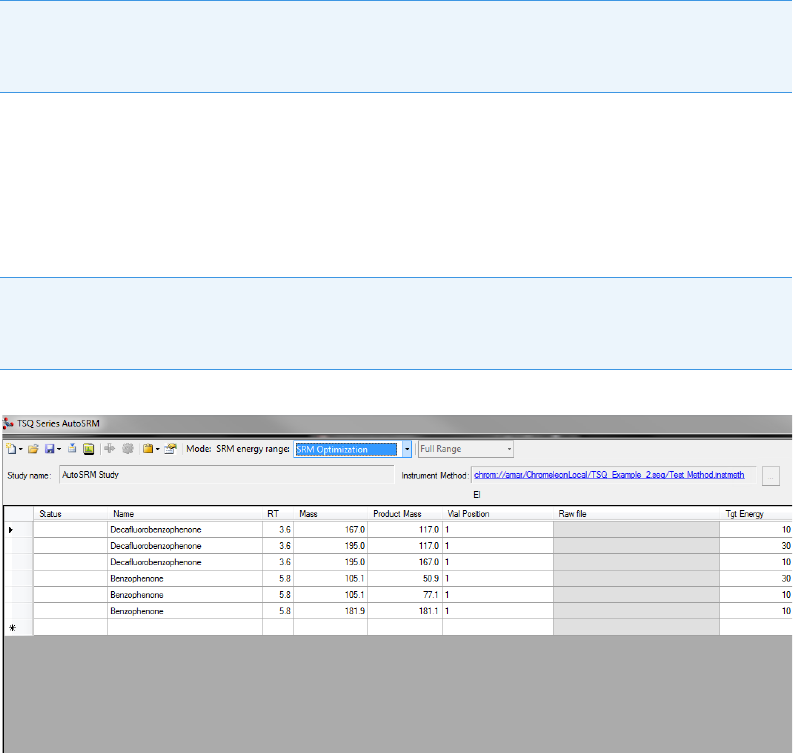Open the Test Method.instmeth instrument method link

click(x=609, y=475)
